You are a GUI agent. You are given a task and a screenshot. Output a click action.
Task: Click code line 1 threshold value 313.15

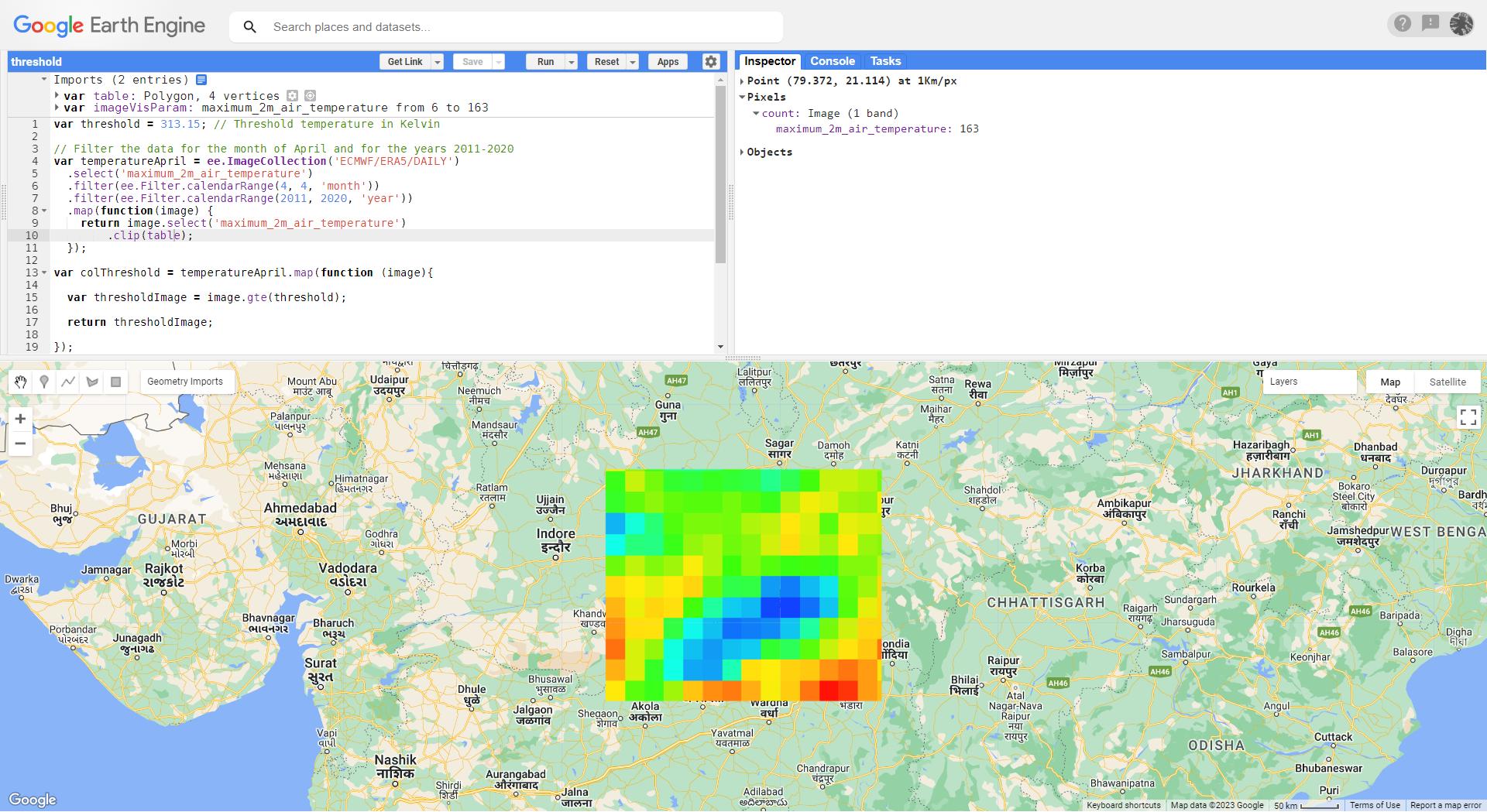pyautogui.click(x=180, y=124)
